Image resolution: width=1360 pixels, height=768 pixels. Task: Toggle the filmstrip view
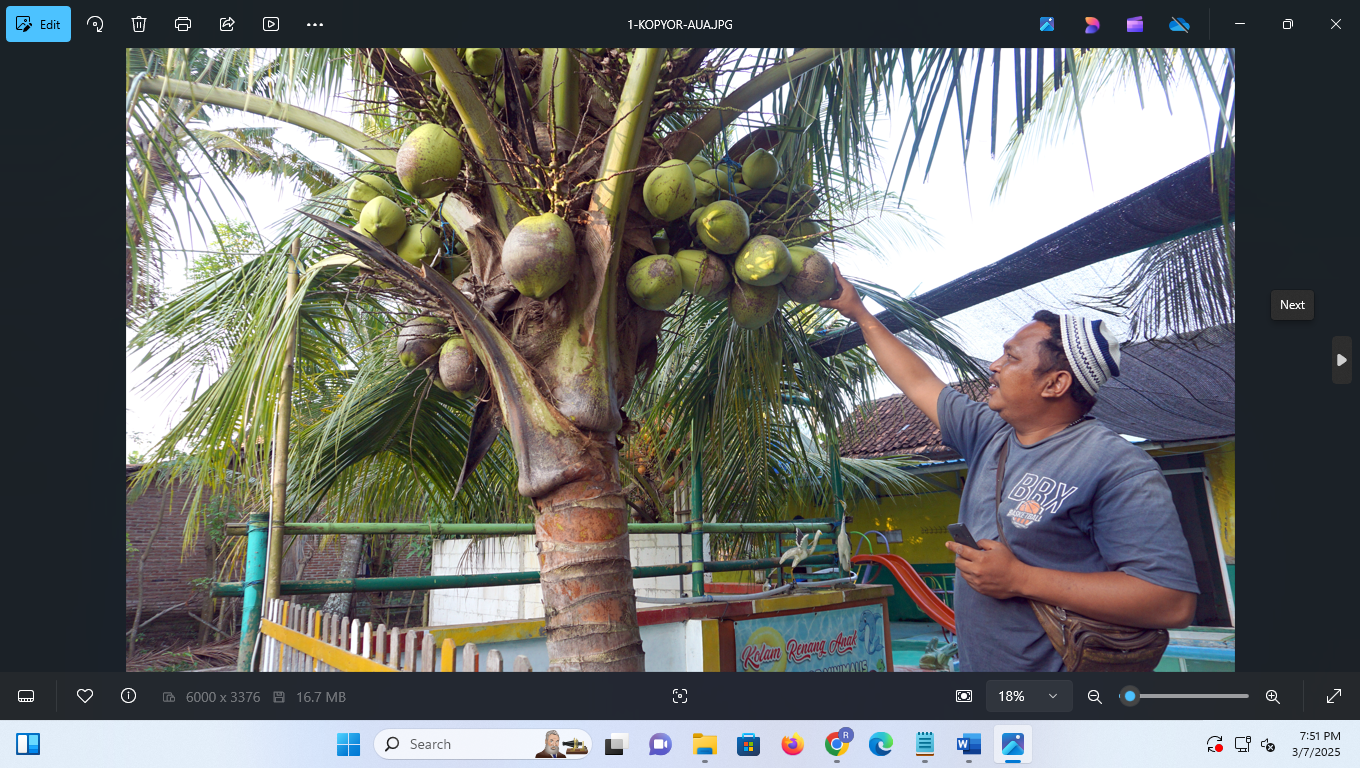[x=27, y=696]
